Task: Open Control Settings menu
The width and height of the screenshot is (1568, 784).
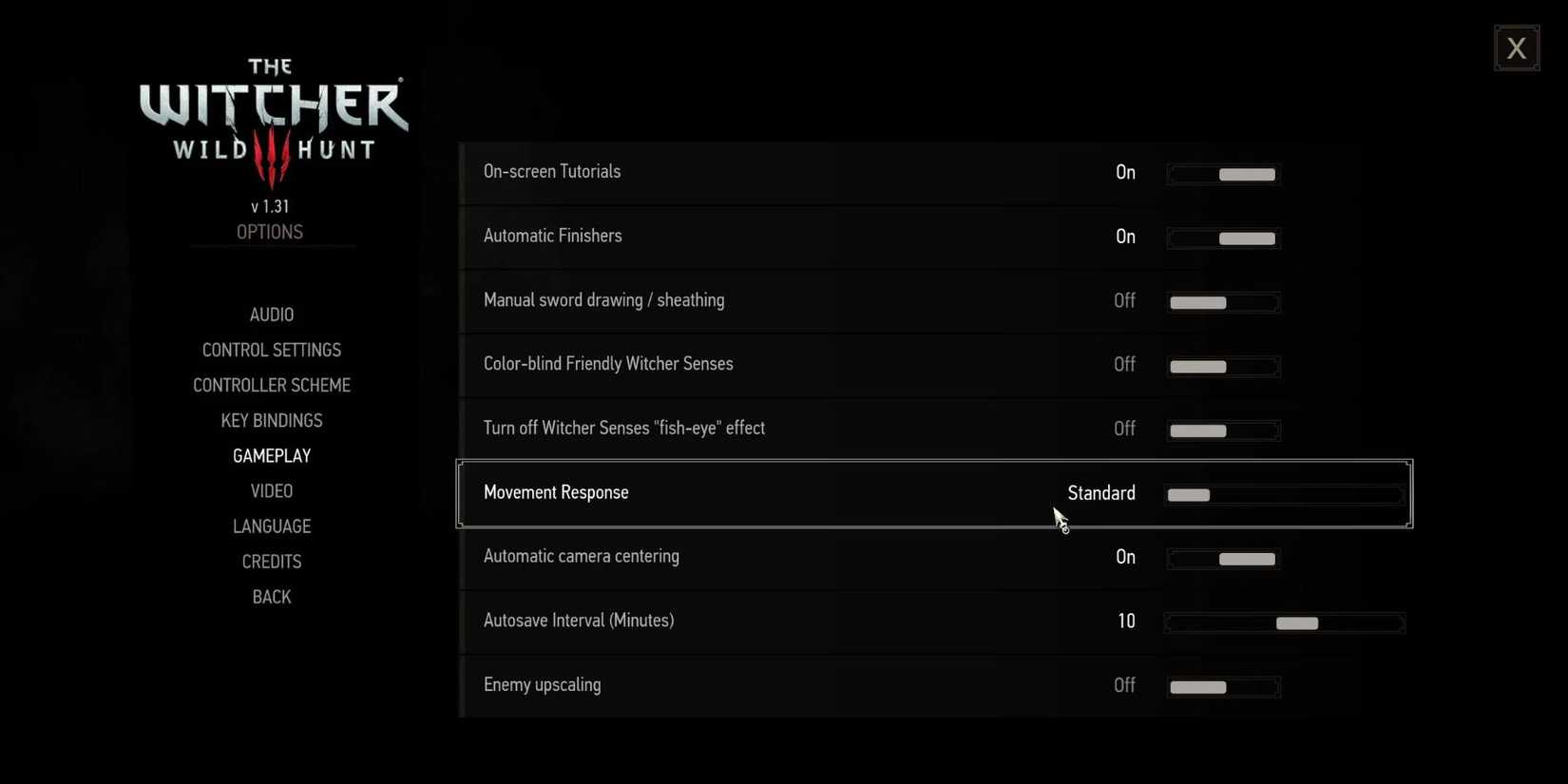Action: [272, 350]
